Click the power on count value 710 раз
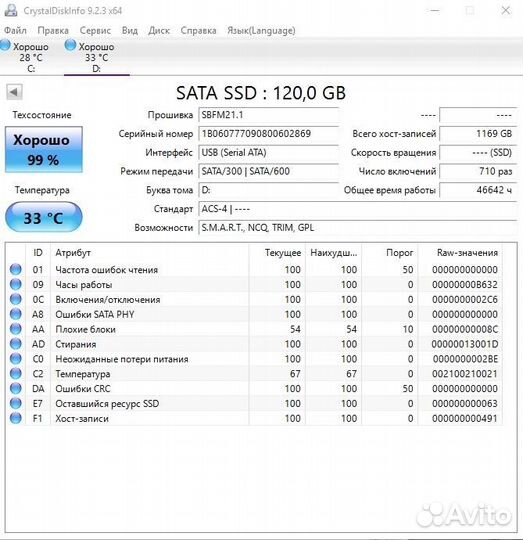523x540 pixels. [x=478, y=171]
